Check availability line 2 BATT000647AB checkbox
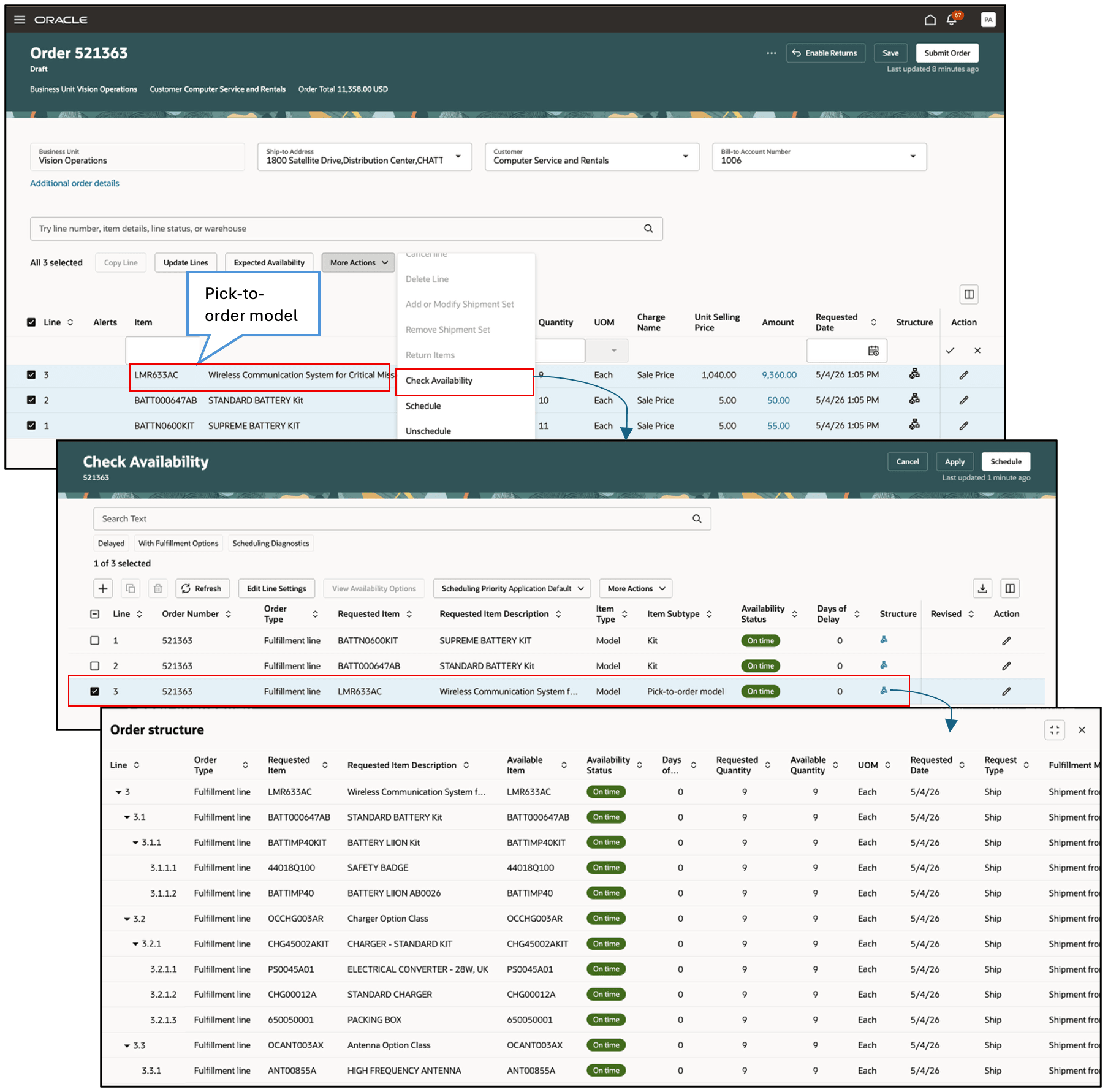Screen dimensions: 1108x1092 click(94, 665)
